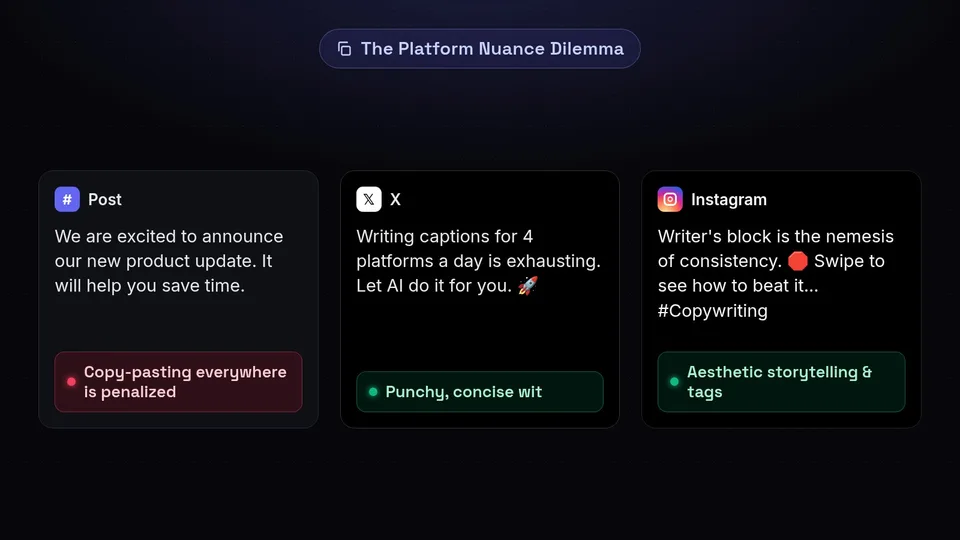Click the copy icon in the title pill
960x540 pixels.
click(x=345, y=49)
